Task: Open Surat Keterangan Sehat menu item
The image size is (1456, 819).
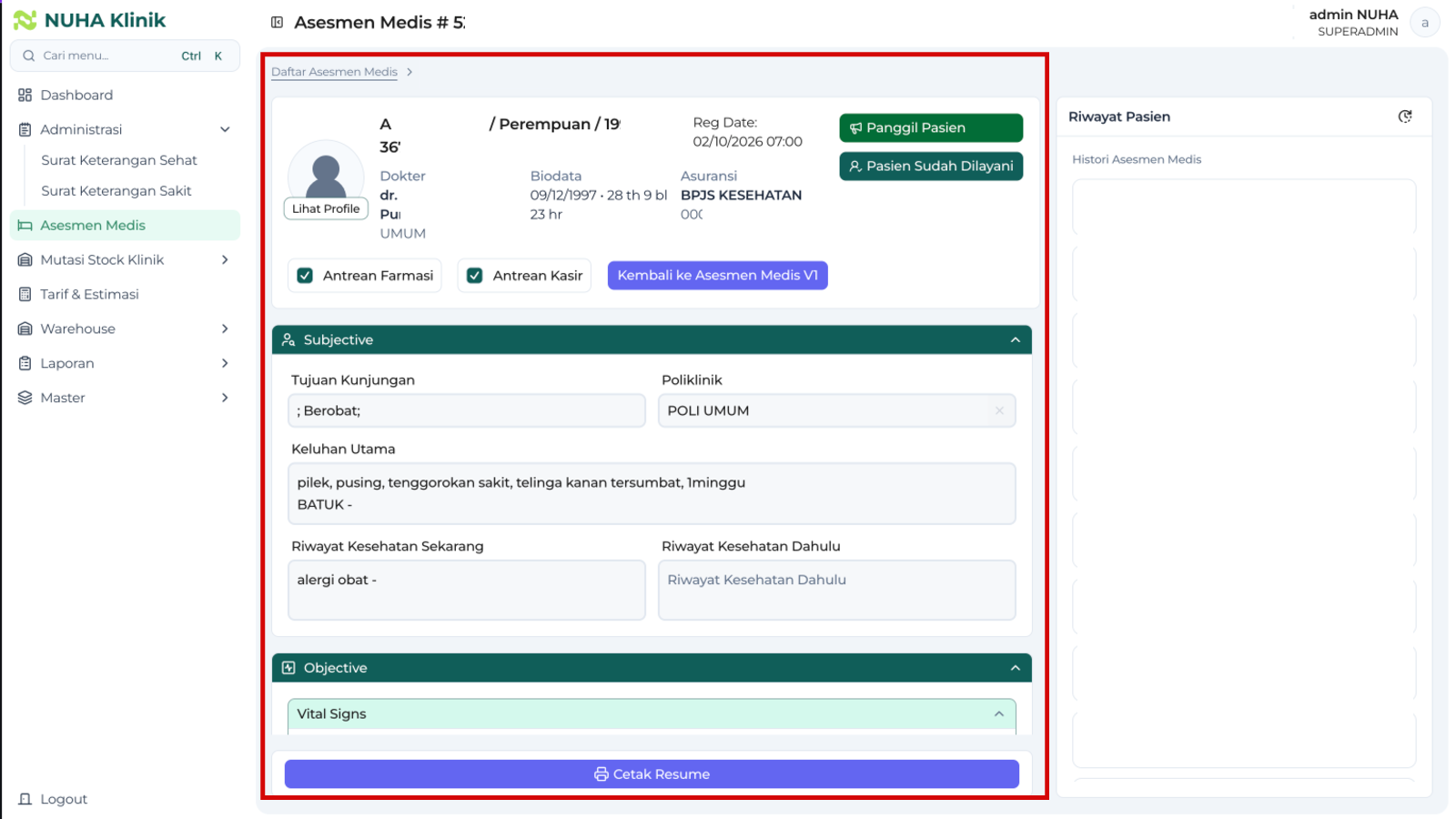Action: tap(119, 160)
